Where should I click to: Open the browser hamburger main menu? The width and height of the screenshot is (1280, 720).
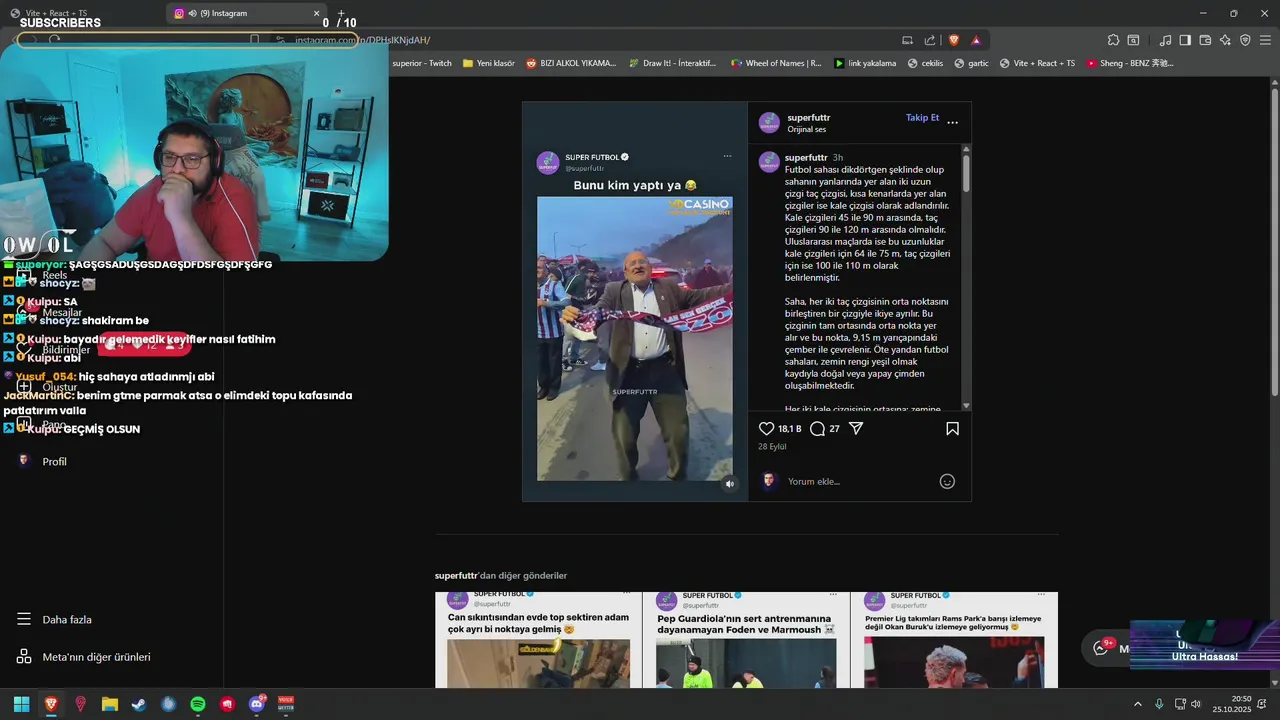1265,40
